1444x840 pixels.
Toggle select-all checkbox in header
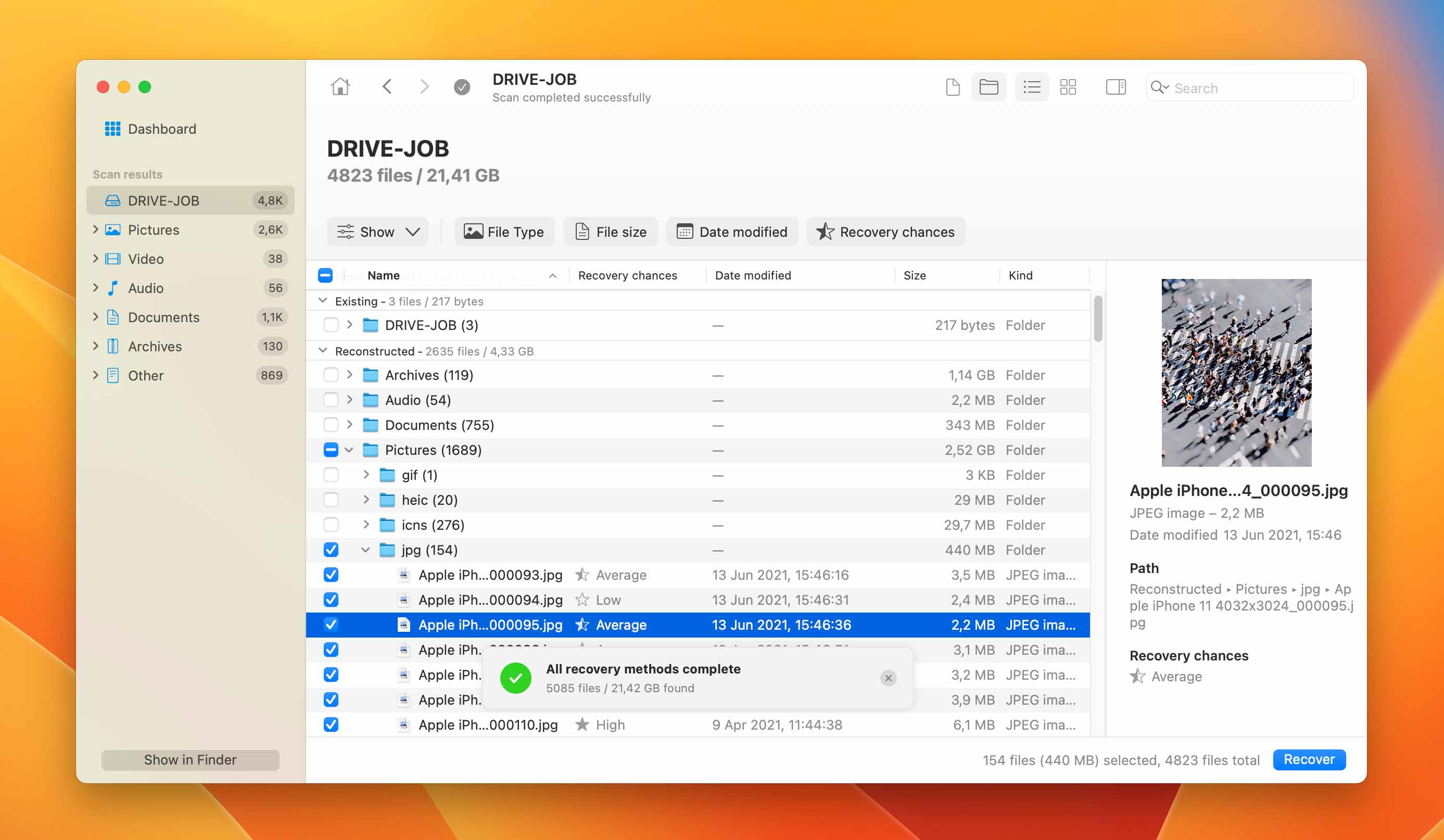click(325, 276)
